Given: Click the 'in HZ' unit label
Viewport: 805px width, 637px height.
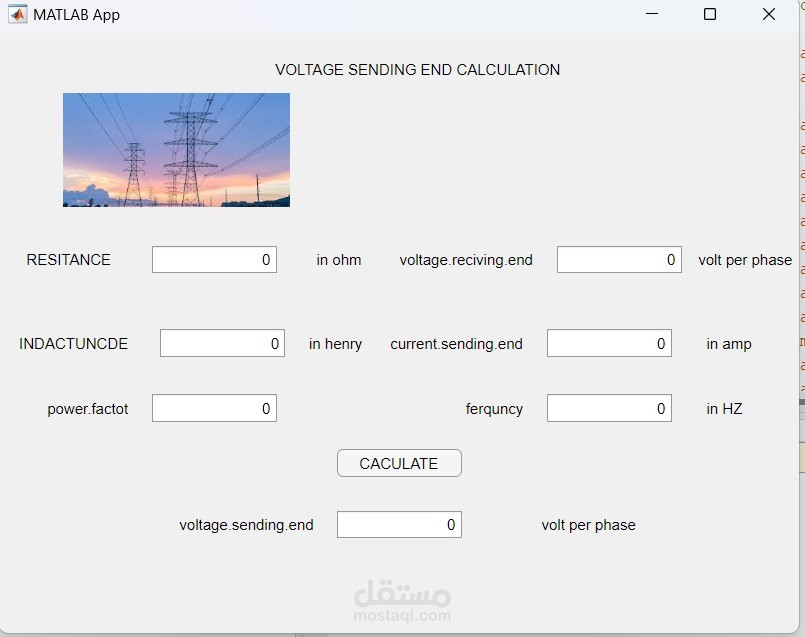Looking at the screenshot, I should pyautogui.click(x=724, y=409).
